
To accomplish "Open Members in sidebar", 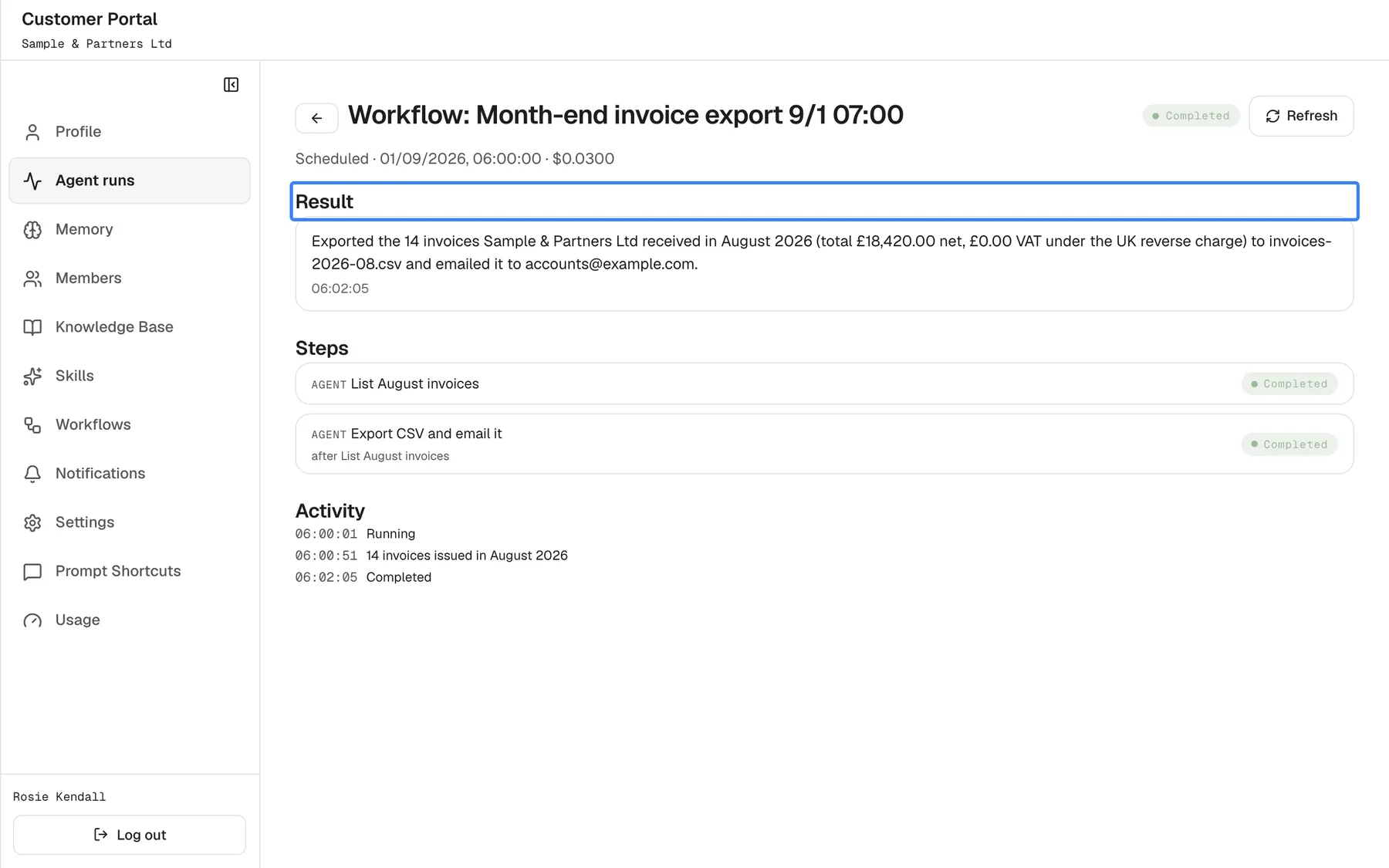I will (x=130, y=278).
